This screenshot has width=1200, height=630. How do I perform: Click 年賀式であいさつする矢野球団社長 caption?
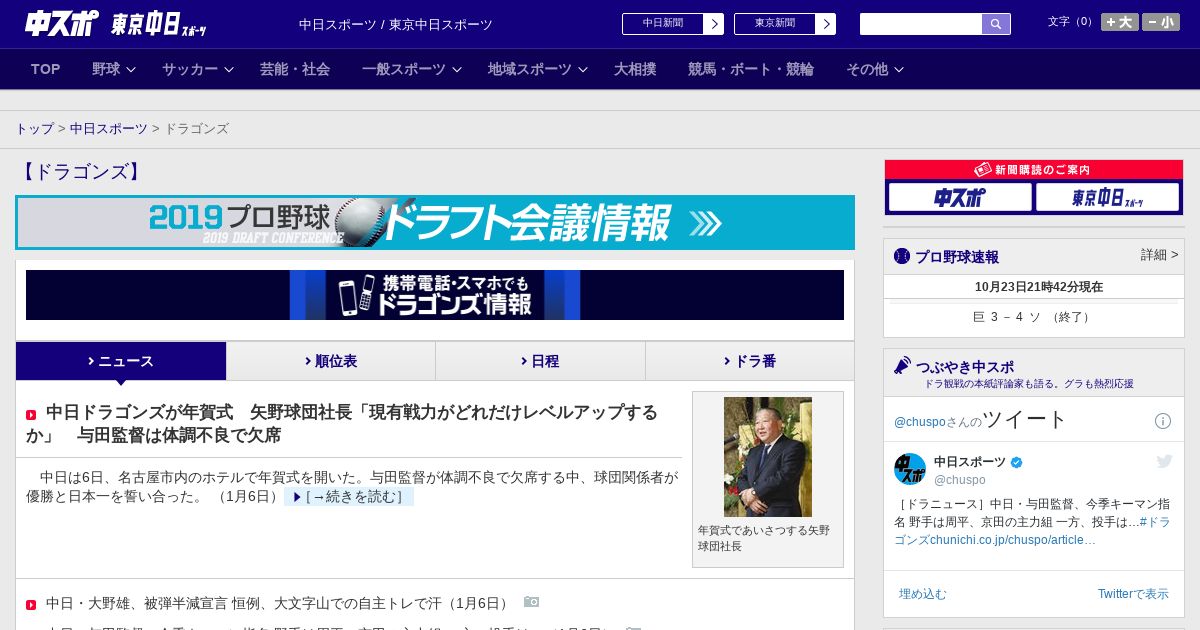coord(764,538)
